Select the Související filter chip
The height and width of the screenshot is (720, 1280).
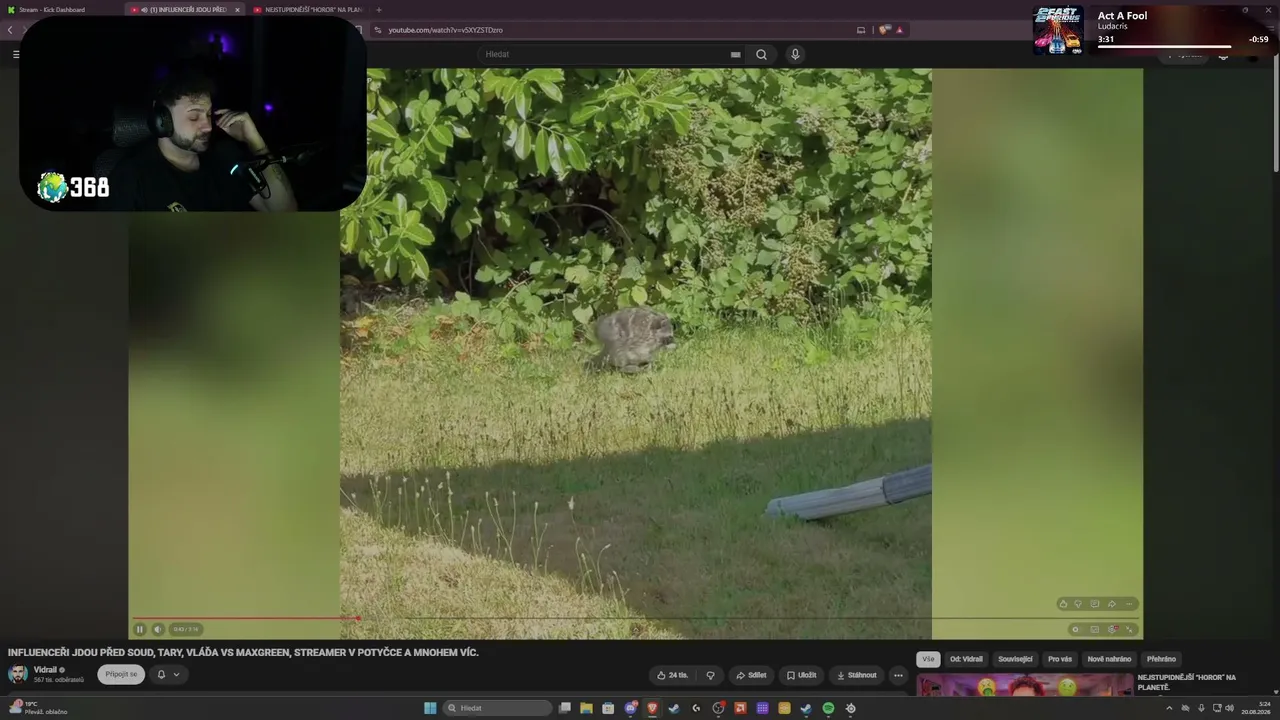1015,659
